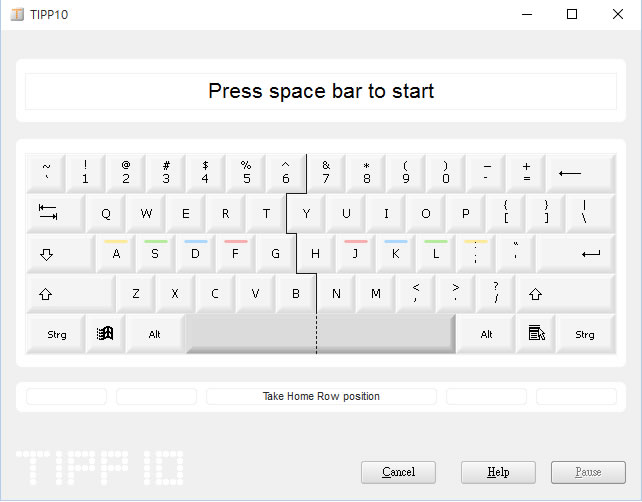This screenshot has width=642, height=502.
Task: Click the O key
Action: pyautogui.click(x=425, y=213)
